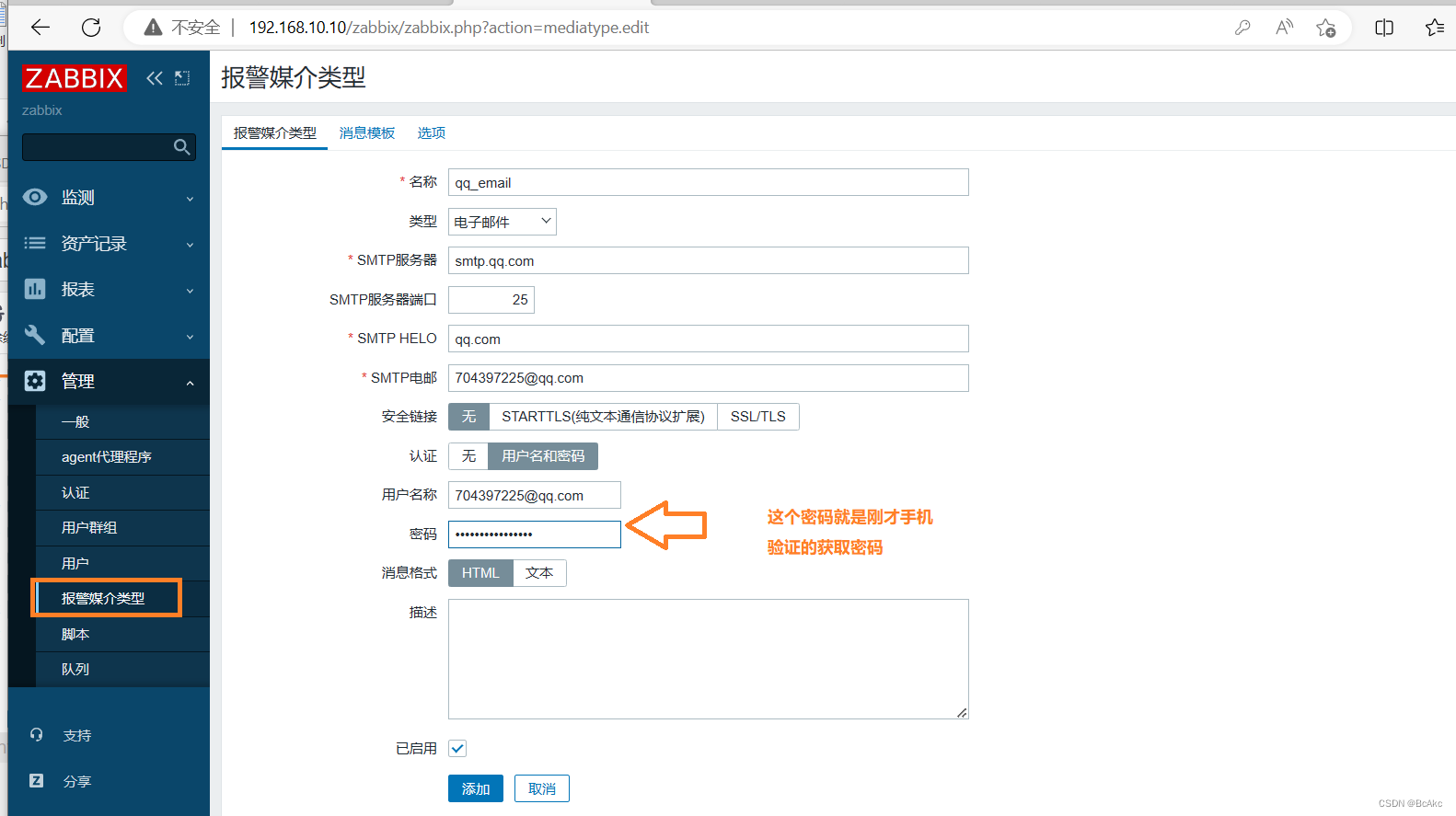Click the browser address bar URL
This screenshot has width=1456, height=816.
click(x=449, y=28)
